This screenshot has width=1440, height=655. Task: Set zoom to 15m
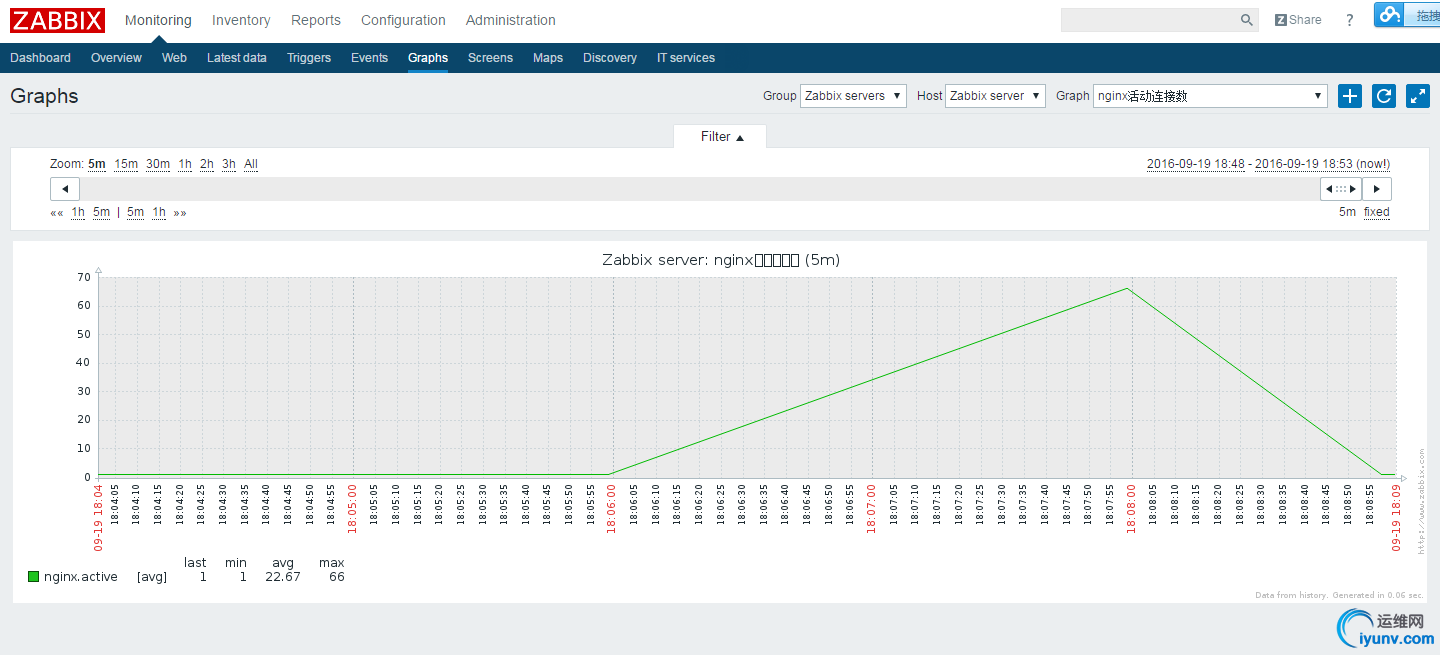coord(126,164)
